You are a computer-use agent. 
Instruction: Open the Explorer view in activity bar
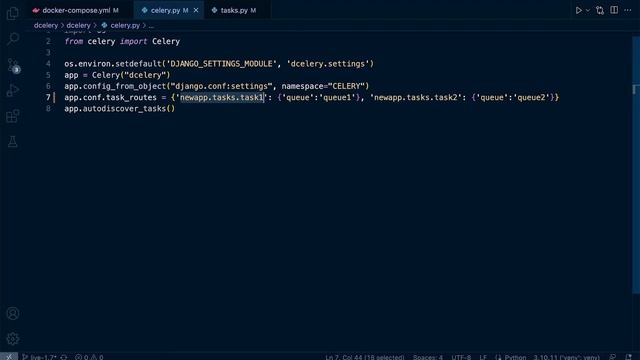coord(13,13)
